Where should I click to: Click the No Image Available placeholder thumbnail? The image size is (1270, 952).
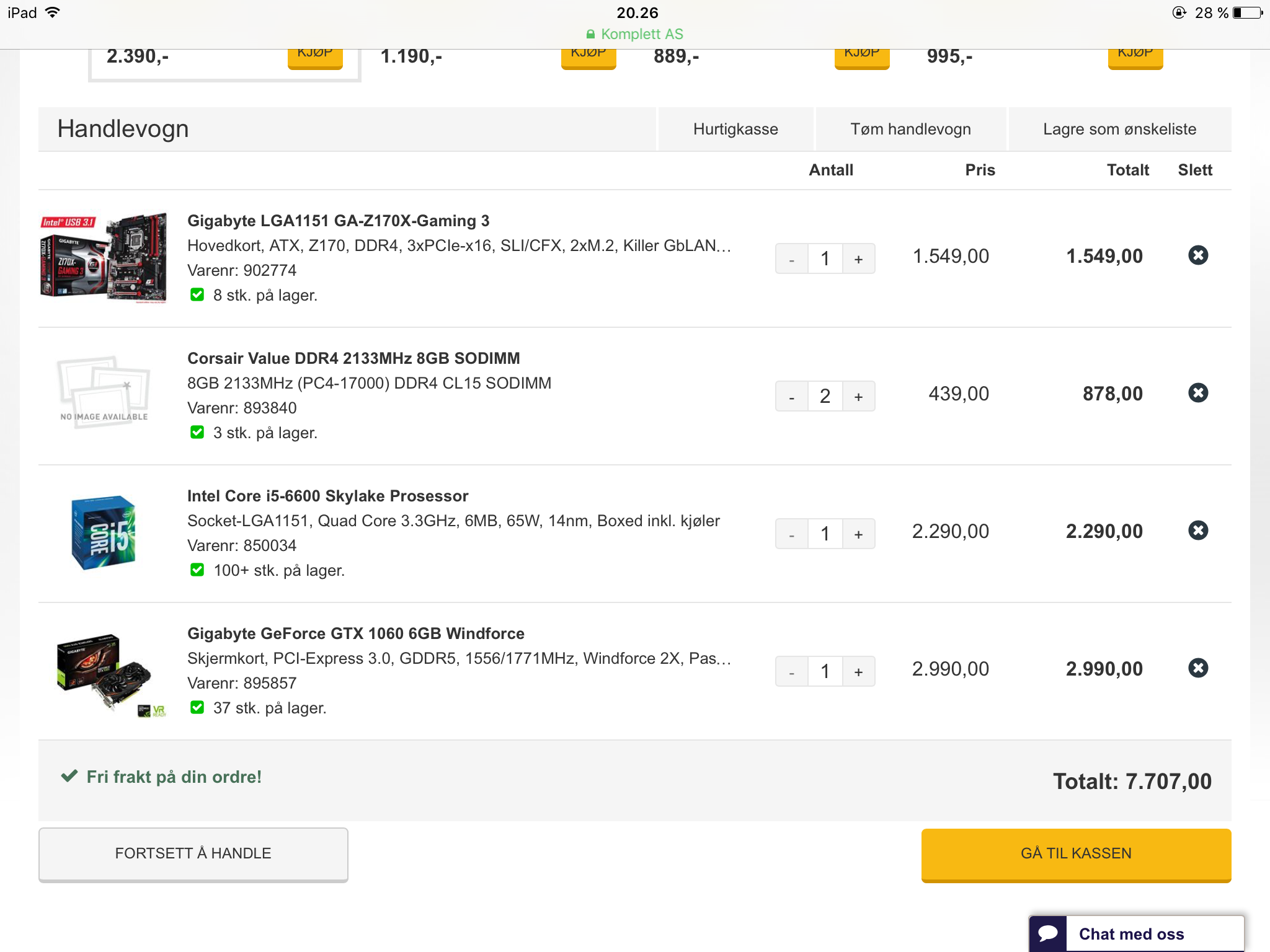pyautogui.click(x=104, y=392)
